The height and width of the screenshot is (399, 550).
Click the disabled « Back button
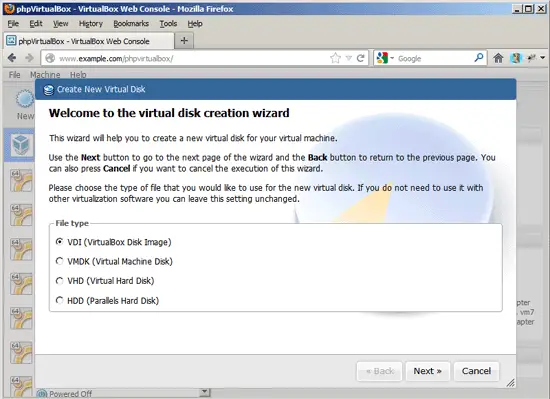(379, 371)
